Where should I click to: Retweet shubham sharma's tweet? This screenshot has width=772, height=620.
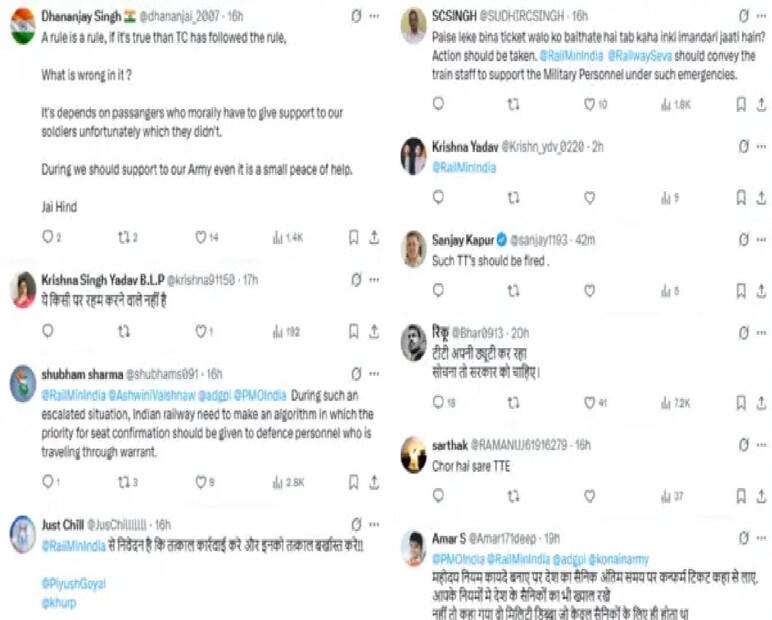(124, 482)
